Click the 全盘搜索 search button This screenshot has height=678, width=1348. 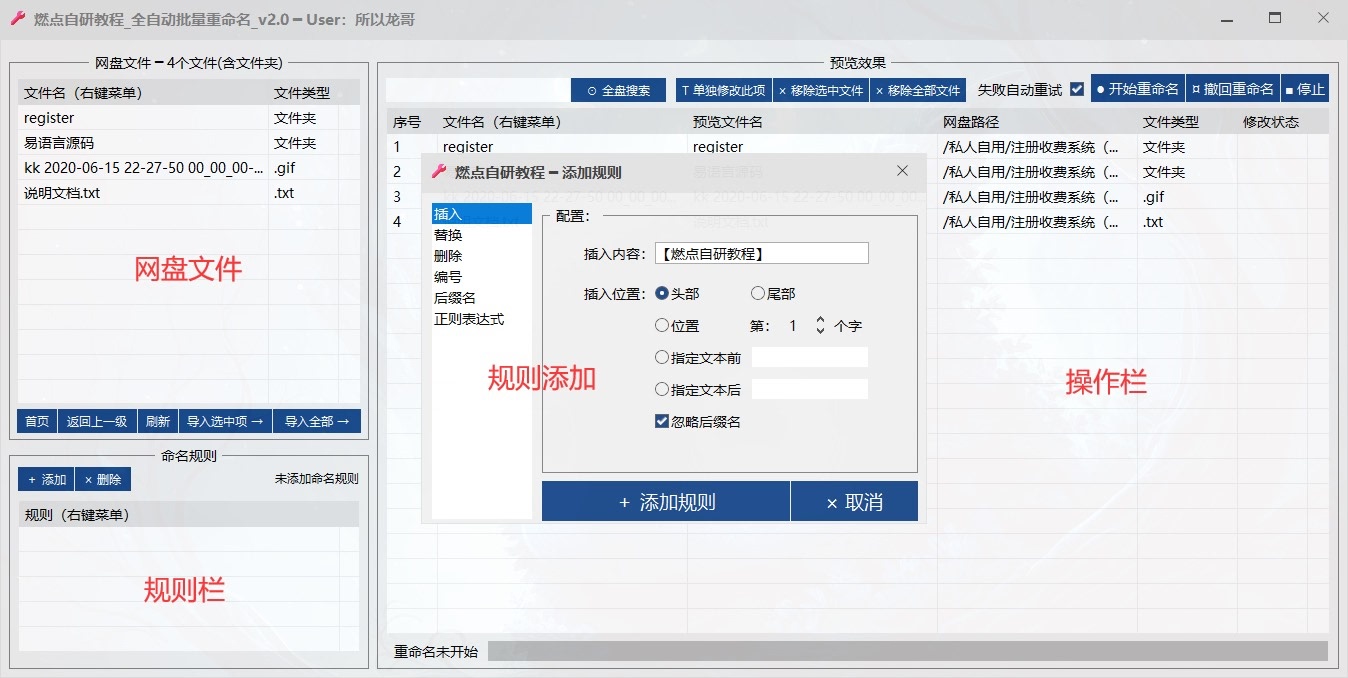(618, 90)
